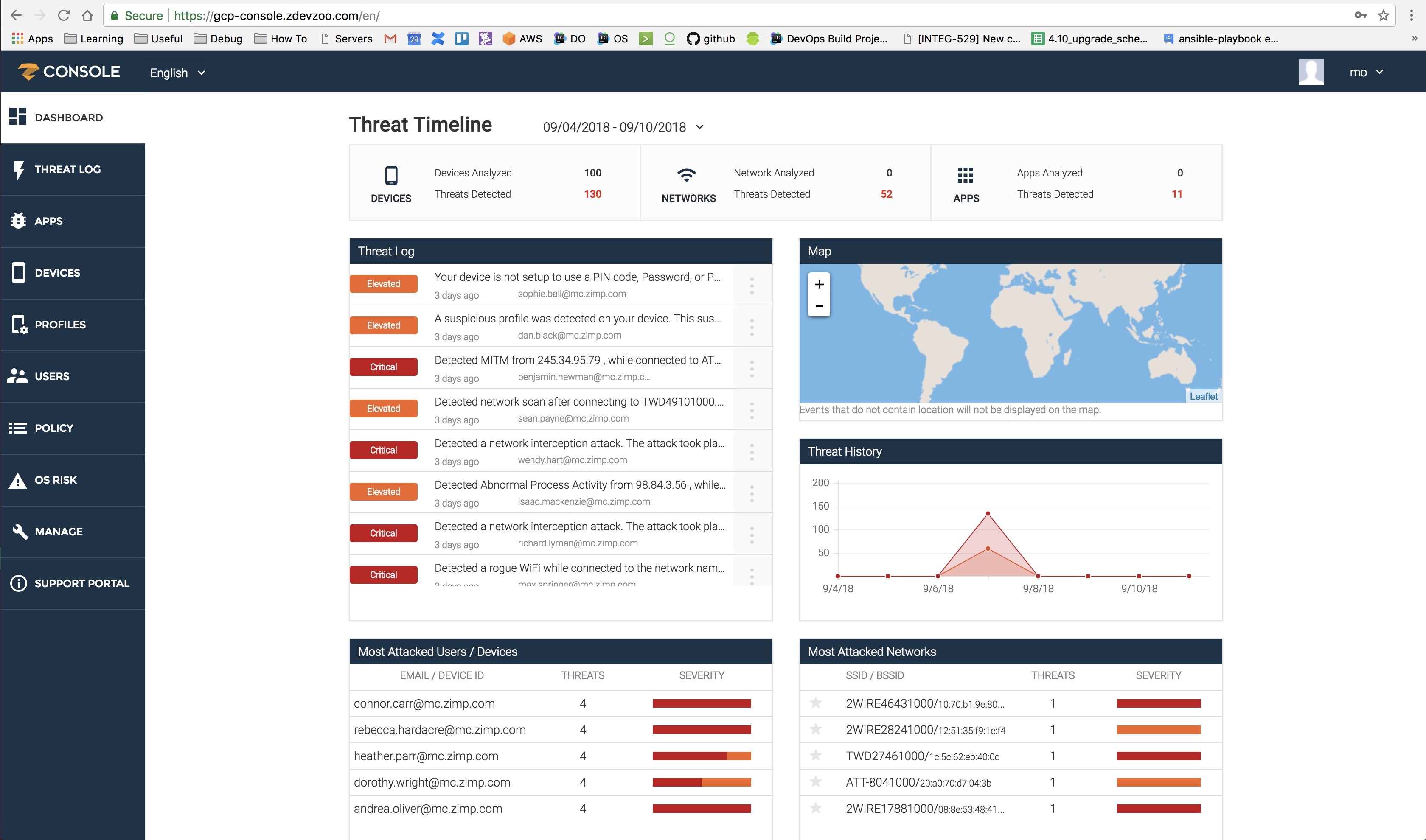
Task: Open the Apps bookmark shortcut
Action: (32, 39)
